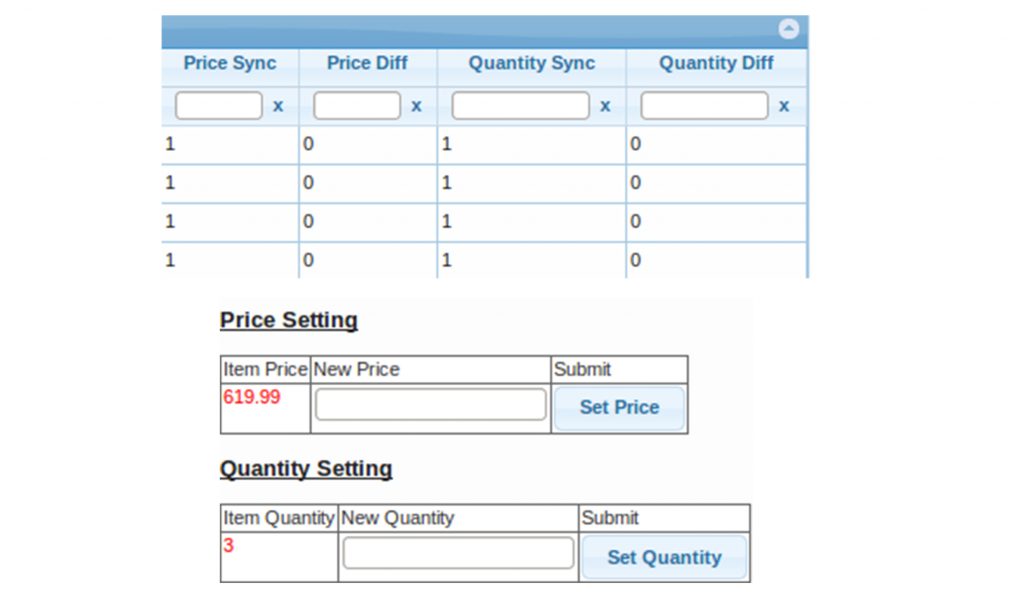Focus the Price Sync filter box

point(219,106)
